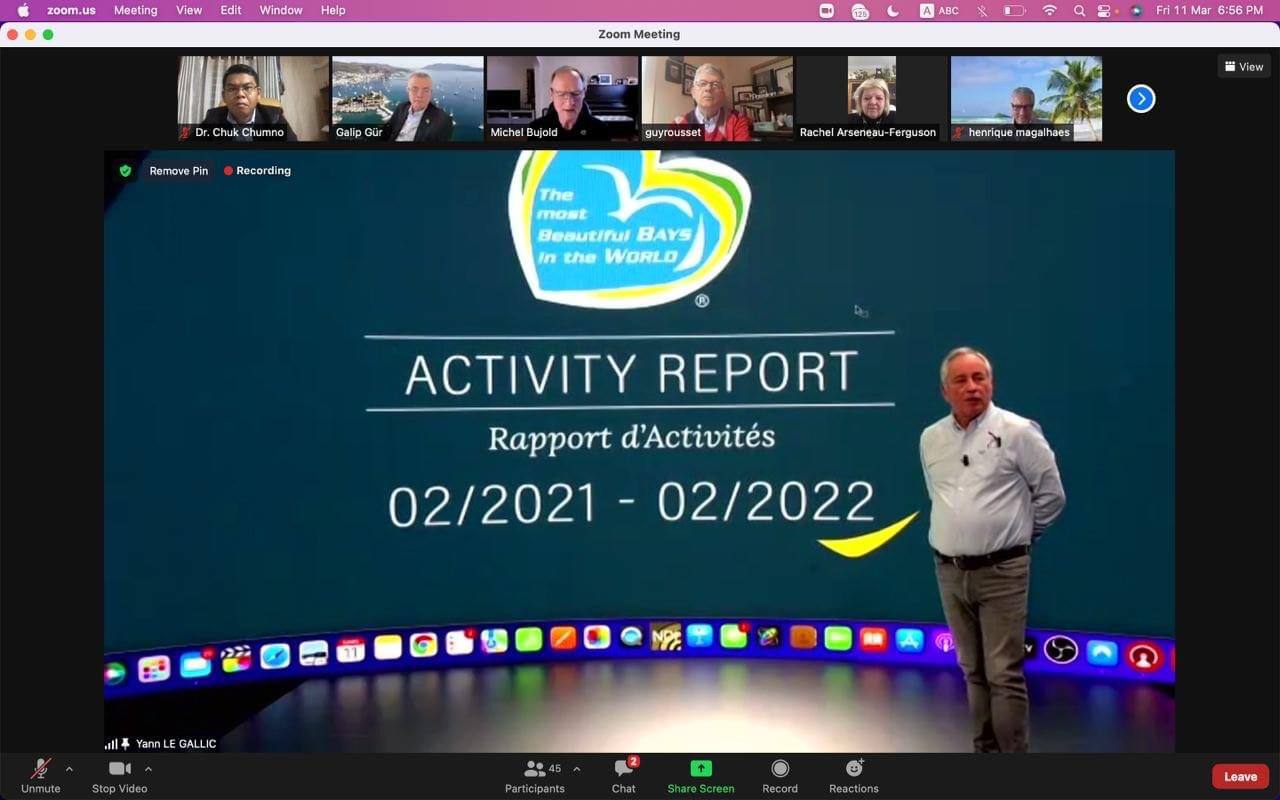
Task: Toggle the Do Not Disturb moon icon
Action: point(893,10)
